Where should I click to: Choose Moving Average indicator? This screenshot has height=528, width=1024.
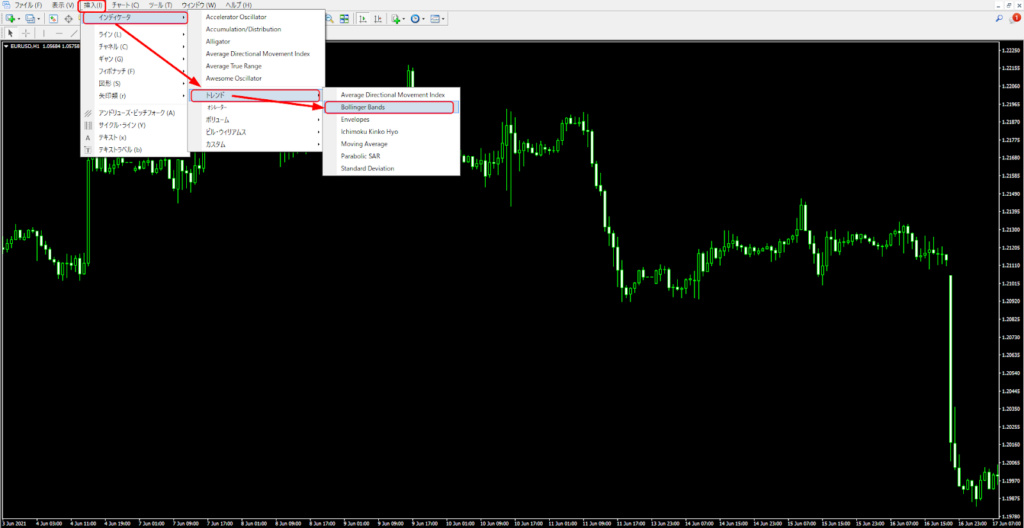pos(364,144)
